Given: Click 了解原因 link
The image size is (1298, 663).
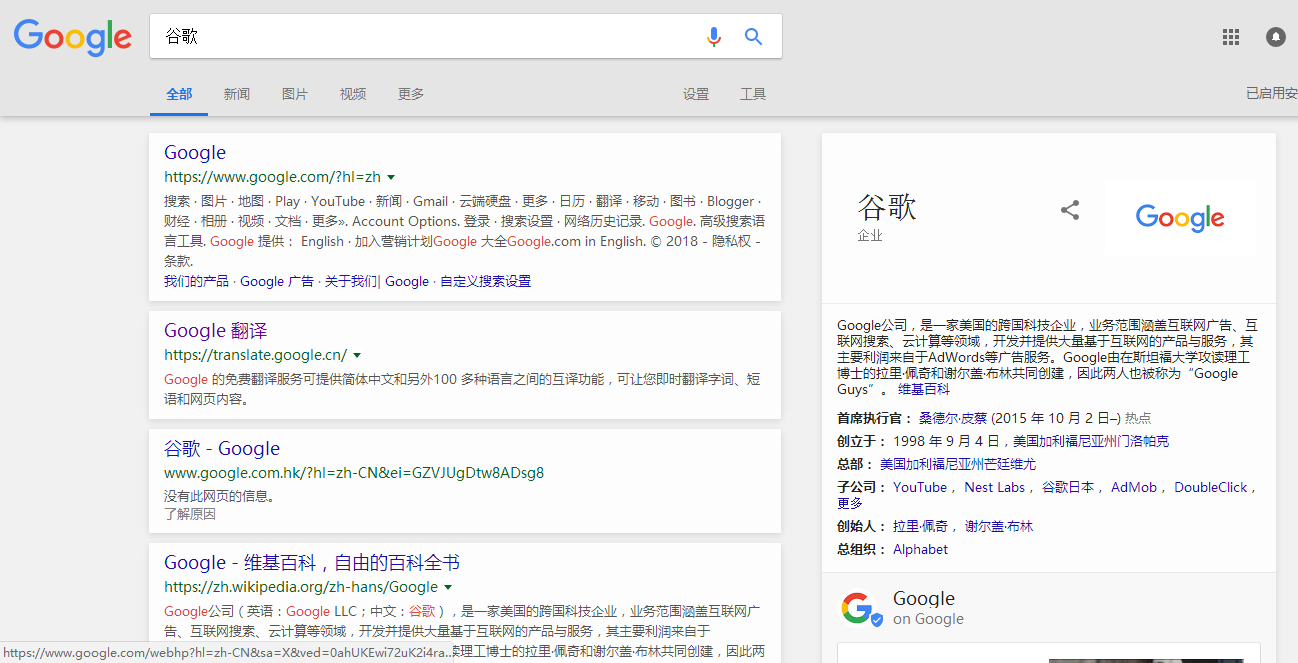Looking at the screenshot, I should (x=190, y=514).
